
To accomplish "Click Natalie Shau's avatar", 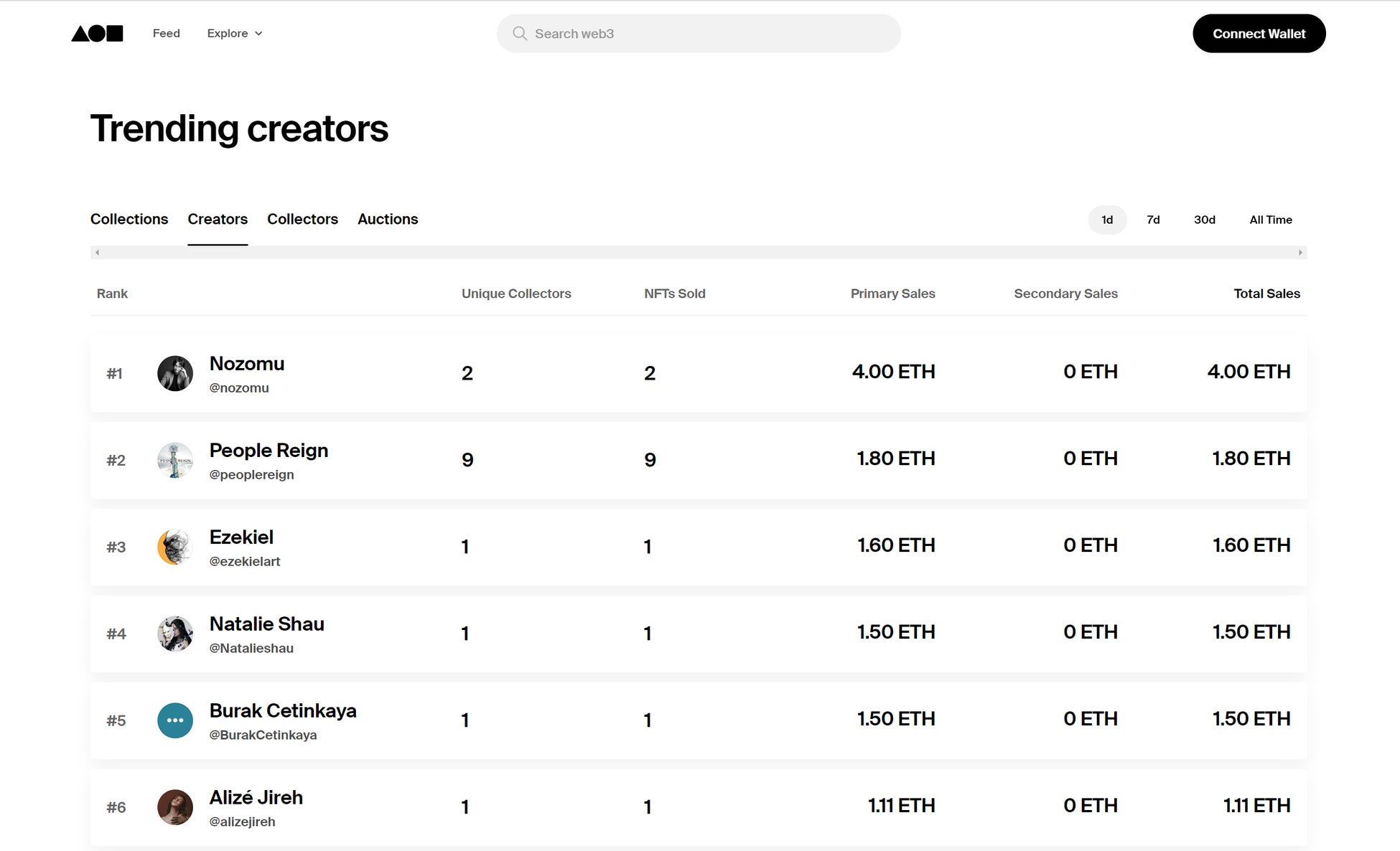I will tap(175, 634).
